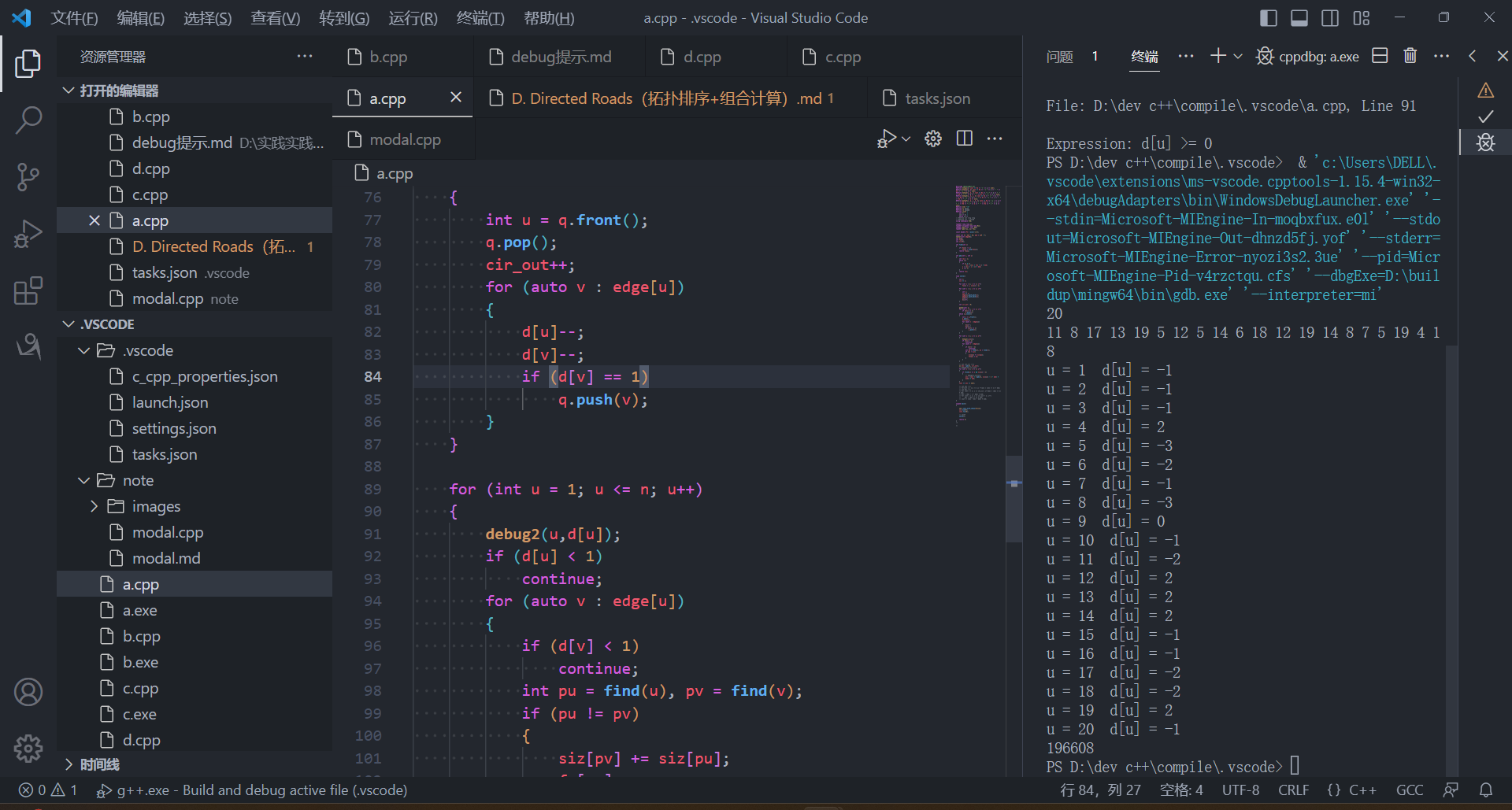Open the run options dropdown arrow
Image resolution: width=1512 pixels, height=810 pixels.
click(x=906, y=139)
